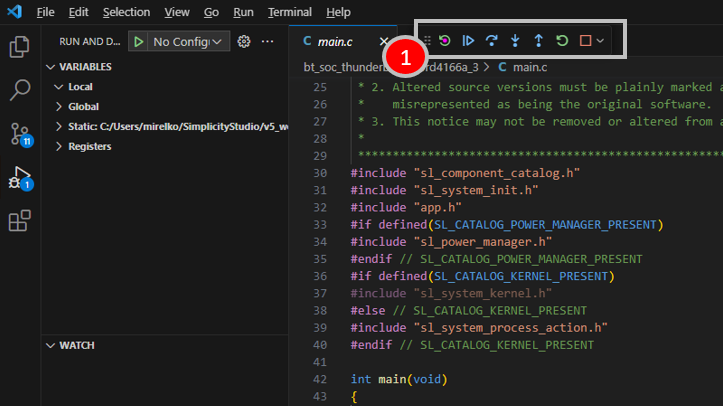
Task: Collapse the VARIABLES section
Action: [x=85, y=66]
